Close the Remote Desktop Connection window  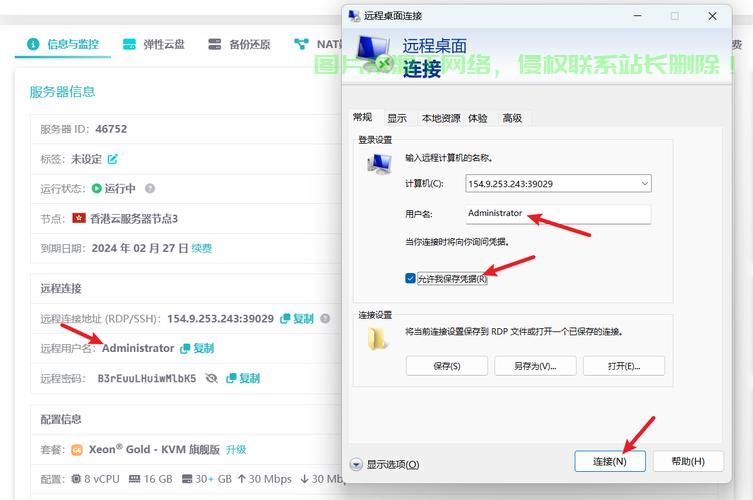(712, 16)
